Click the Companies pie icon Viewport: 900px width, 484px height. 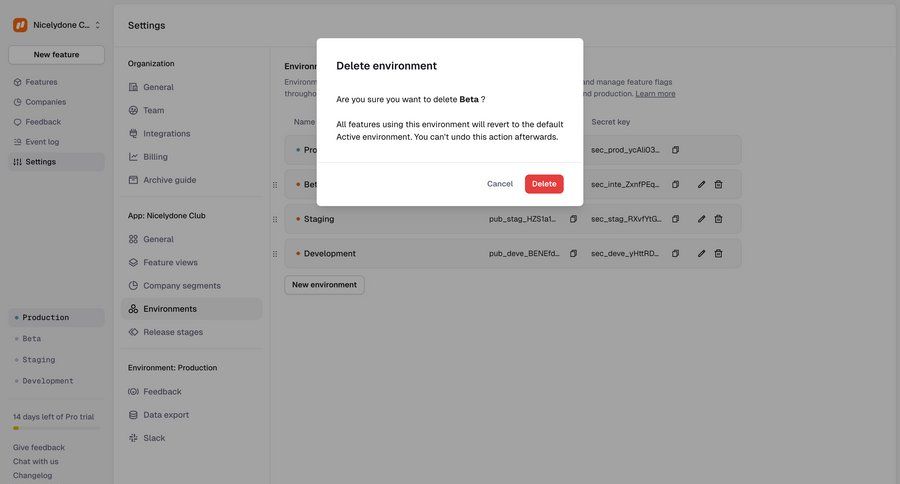17,102
